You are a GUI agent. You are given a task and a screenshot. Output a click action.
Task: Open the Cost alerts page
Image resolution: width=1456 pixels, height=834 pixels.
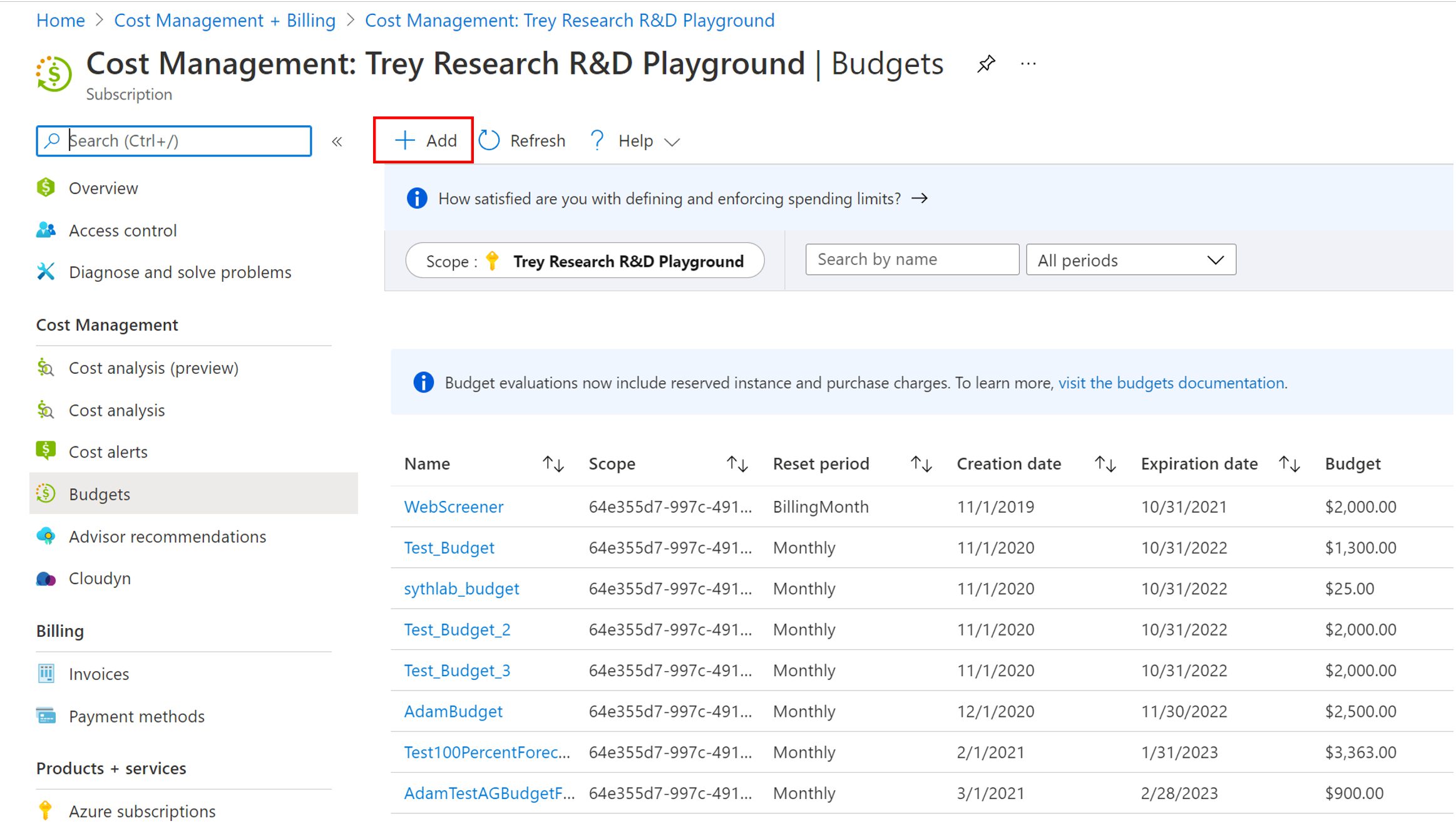tap(108, 451)
